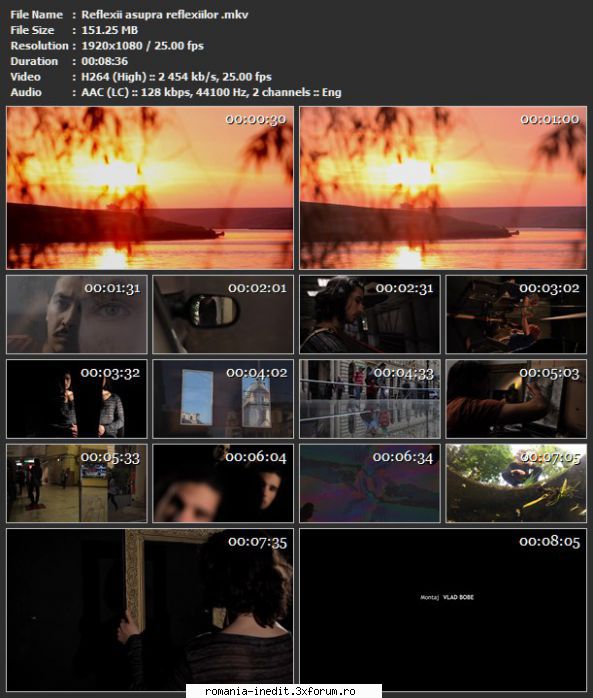Select the car mirror frame at 00:02:01

[223, 314]
